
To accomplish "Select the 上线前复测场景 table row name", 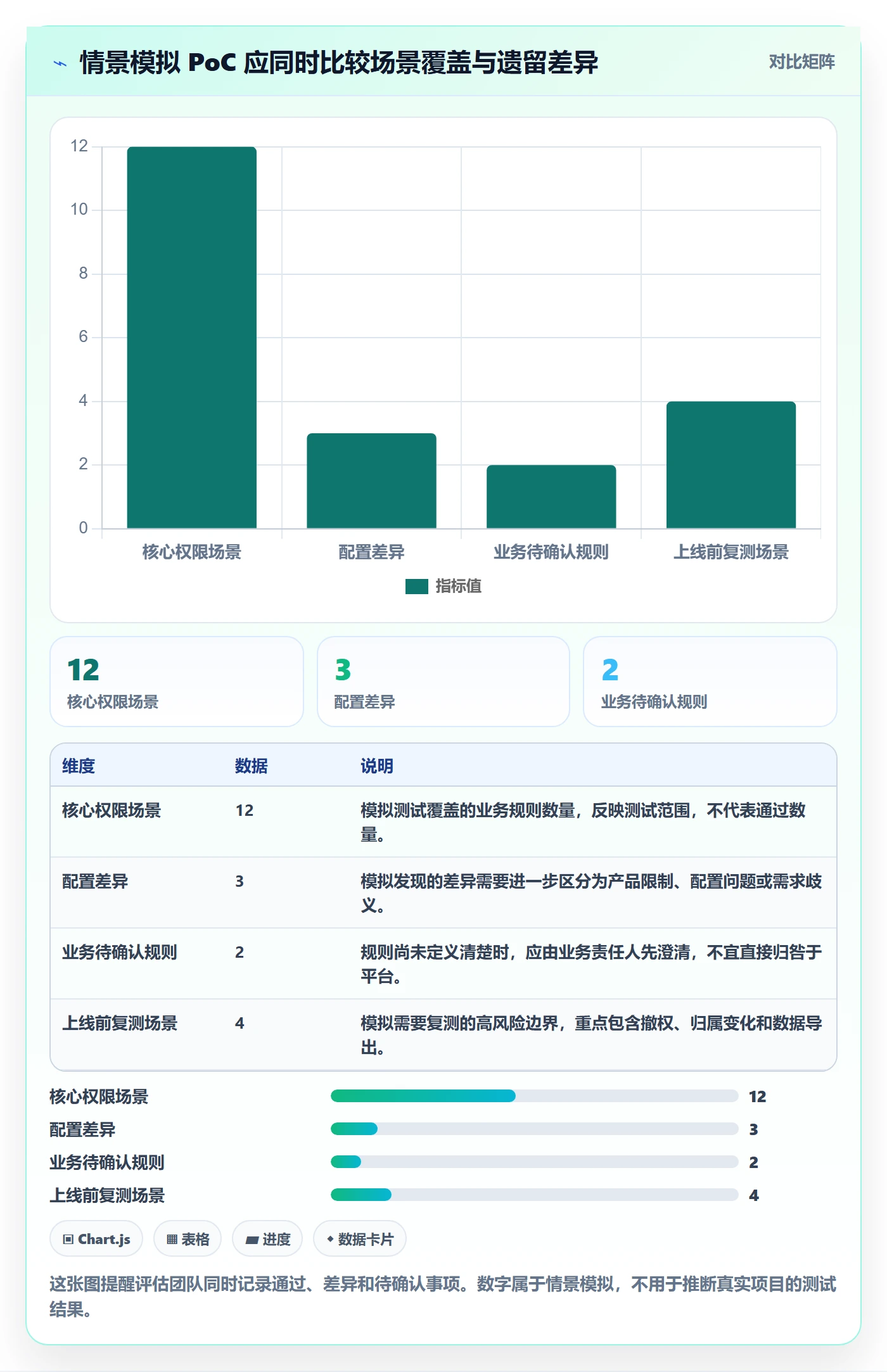I will (x=120, y=1023).
